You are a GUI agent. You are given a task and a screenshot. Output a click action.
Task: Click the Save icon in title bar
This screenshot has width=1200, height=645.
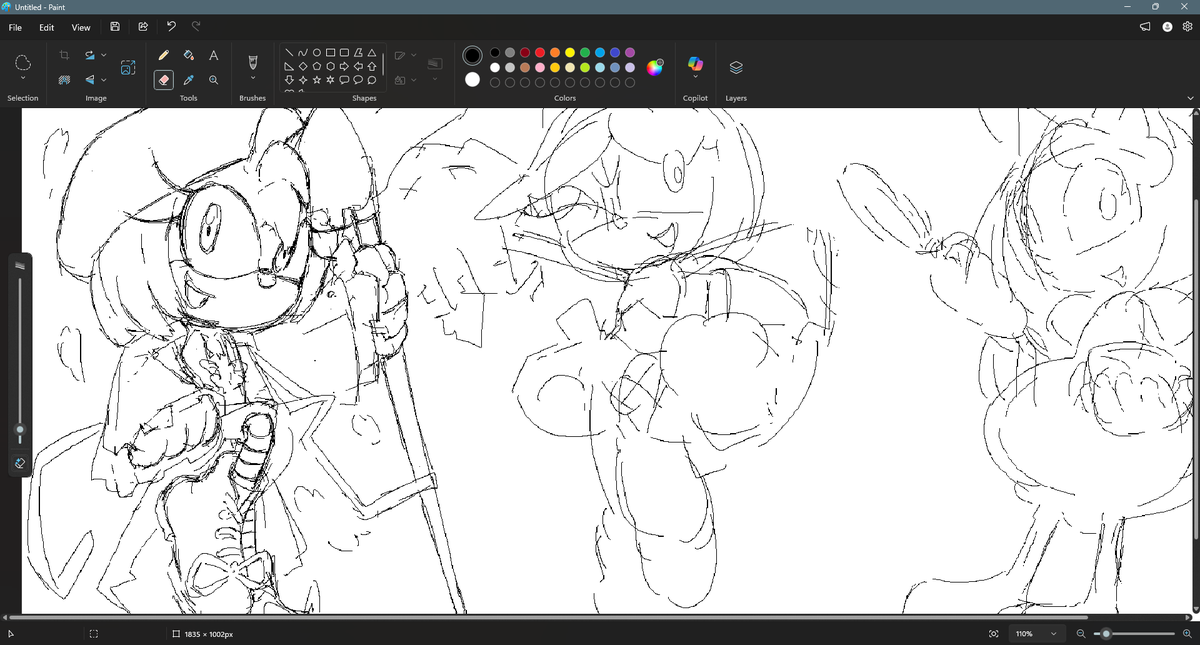[115, 27]
